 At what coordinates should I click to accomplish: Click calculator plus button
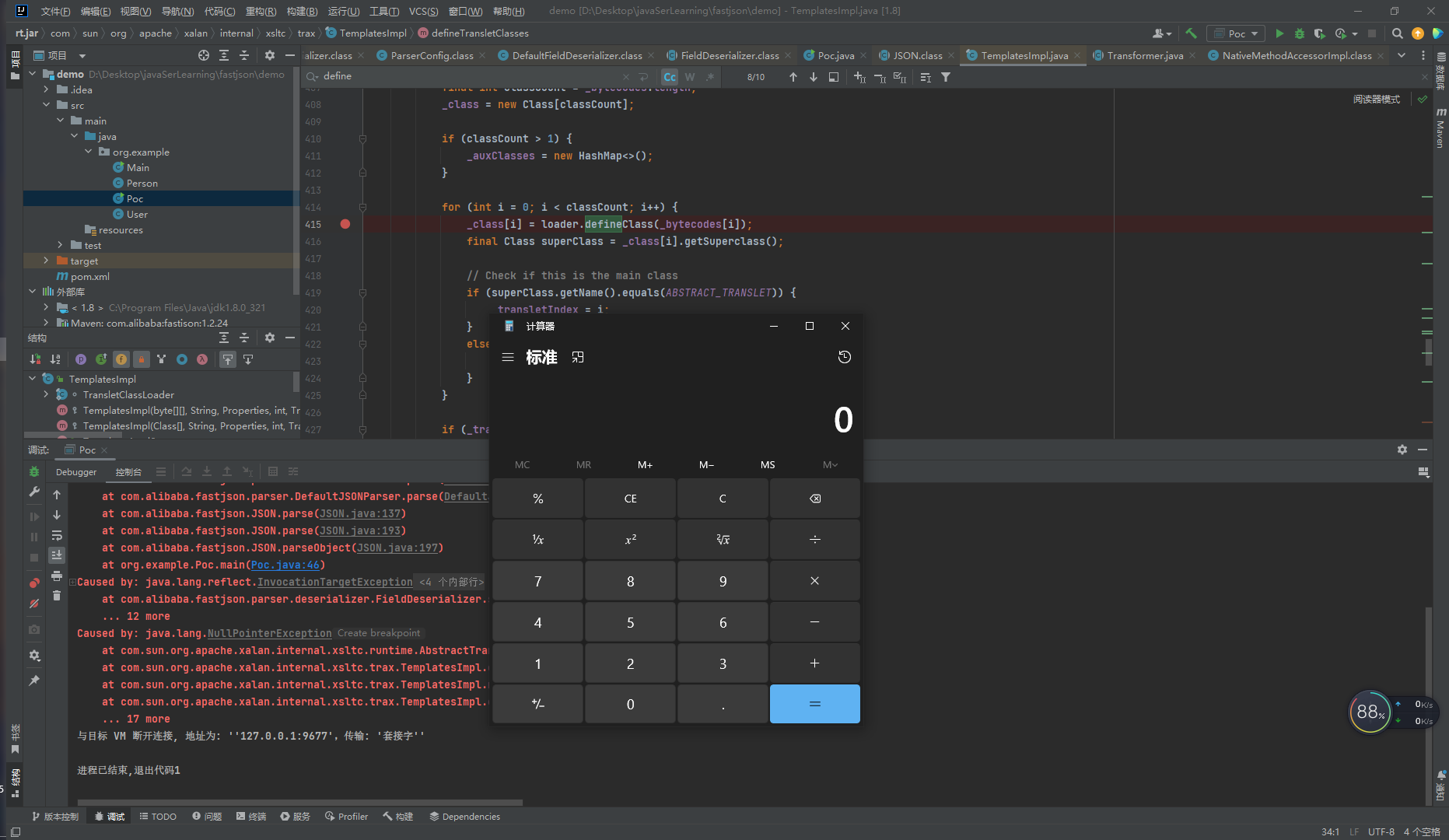[815, 663]
